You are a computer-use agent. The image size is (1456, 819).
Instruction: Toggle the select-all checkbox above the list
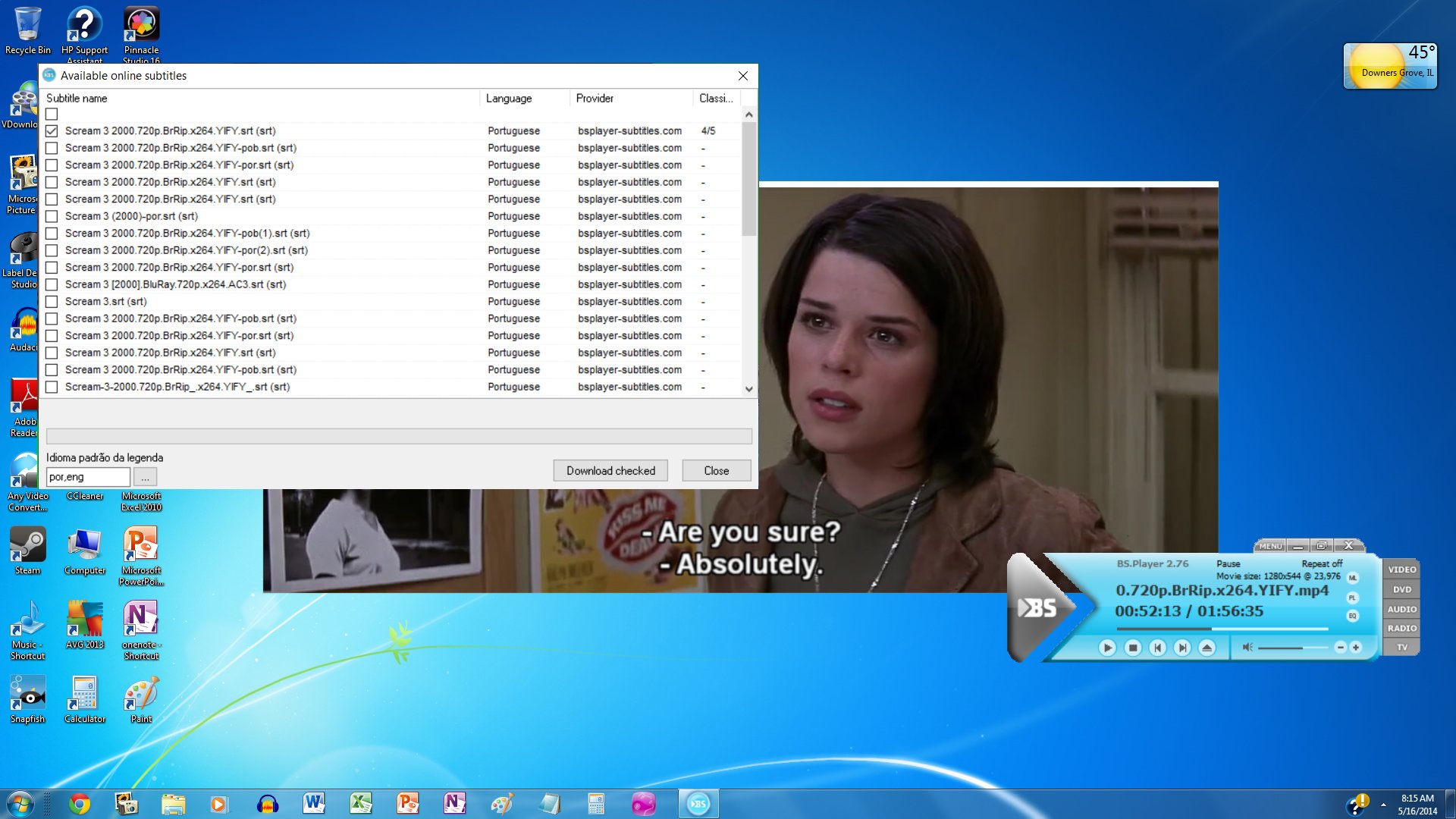[52, 115]
